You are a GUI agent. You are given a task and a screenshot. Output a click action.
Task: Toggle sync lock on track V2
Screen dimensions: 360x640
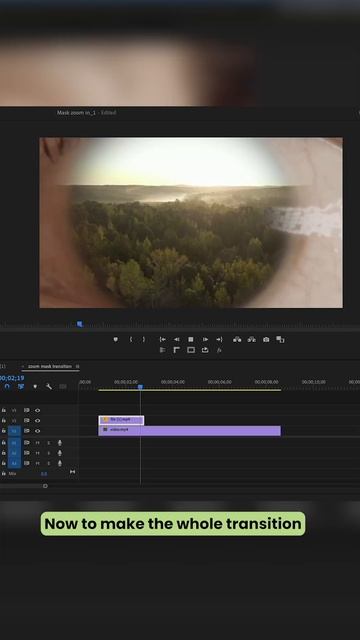coord(27,420)
